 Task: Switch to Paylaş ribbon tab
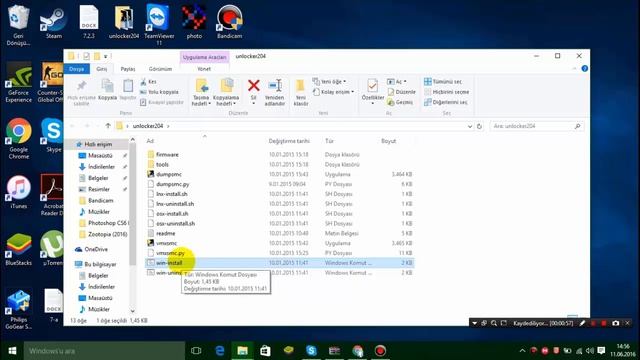point(128,69)
